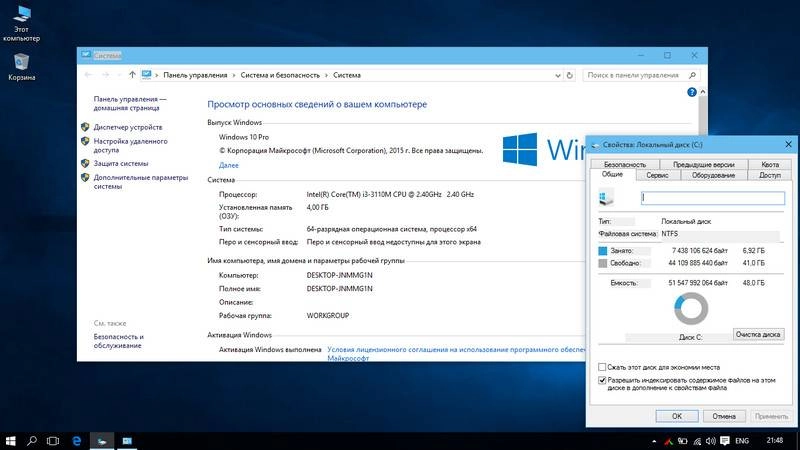Click the refresh icon next to address bar
Screen dimensions: 800x450
570,76
